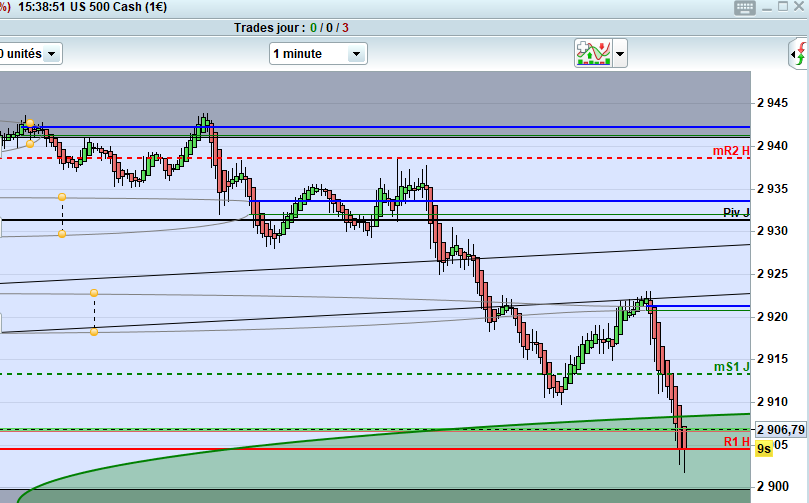
Task: Open the unités dropdown
Action: coord(31,54)
